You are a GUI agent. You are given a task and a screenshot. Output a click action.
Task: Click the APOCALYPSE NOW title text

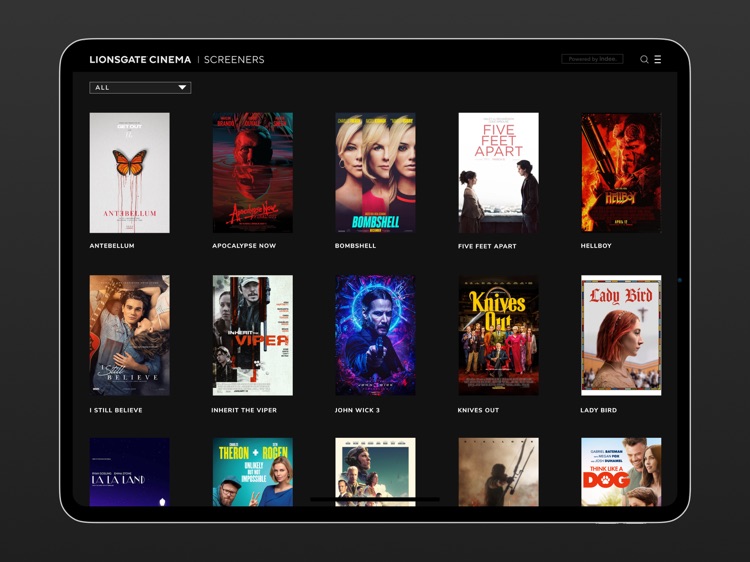(x=244, y=246)
